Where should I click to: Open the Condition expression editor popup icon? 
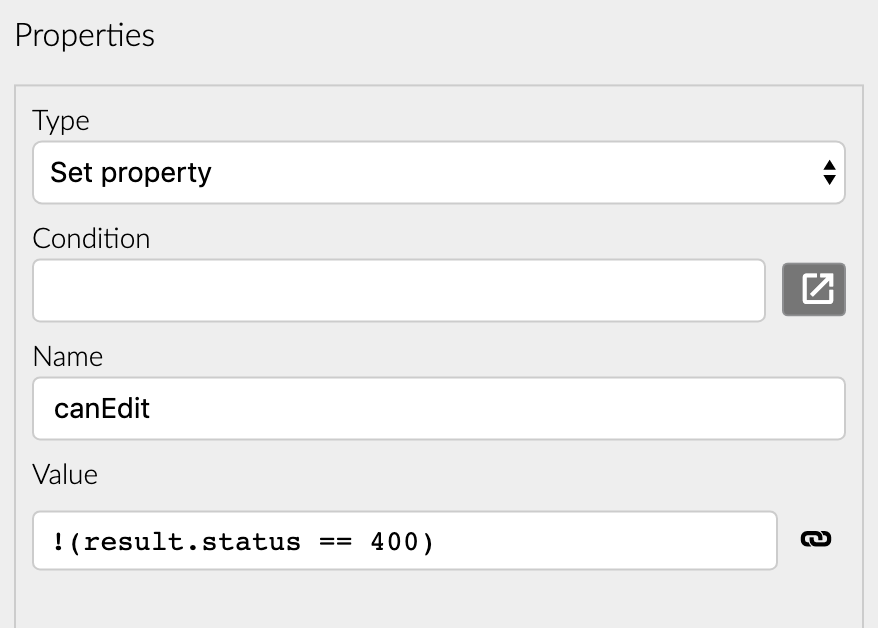click(x=814, y=289)
